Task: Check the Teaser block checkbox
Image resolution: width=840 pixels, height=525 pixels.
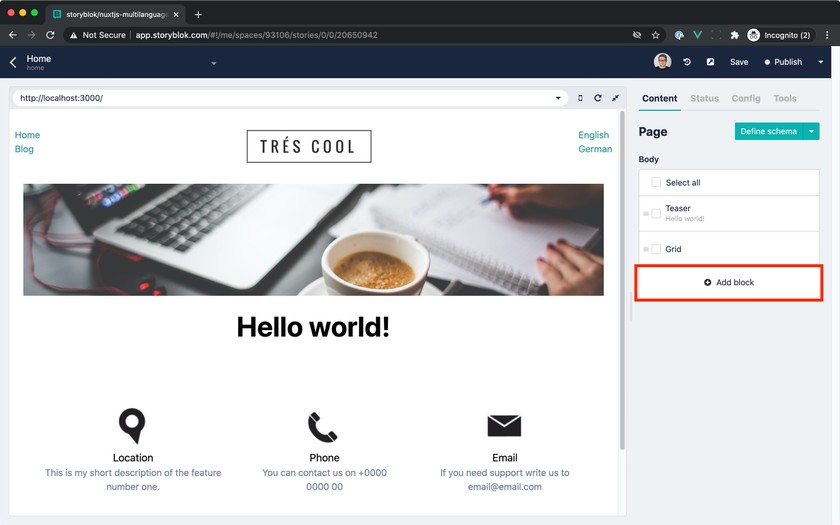Action: click(x=656, y=213)
